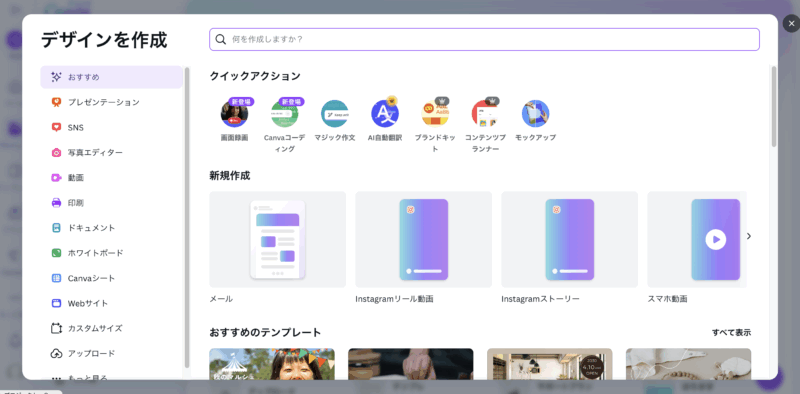This screenshot has width=800, height=394.
Task: Open the fourth recommended template thumbnail
Action: 688,364
